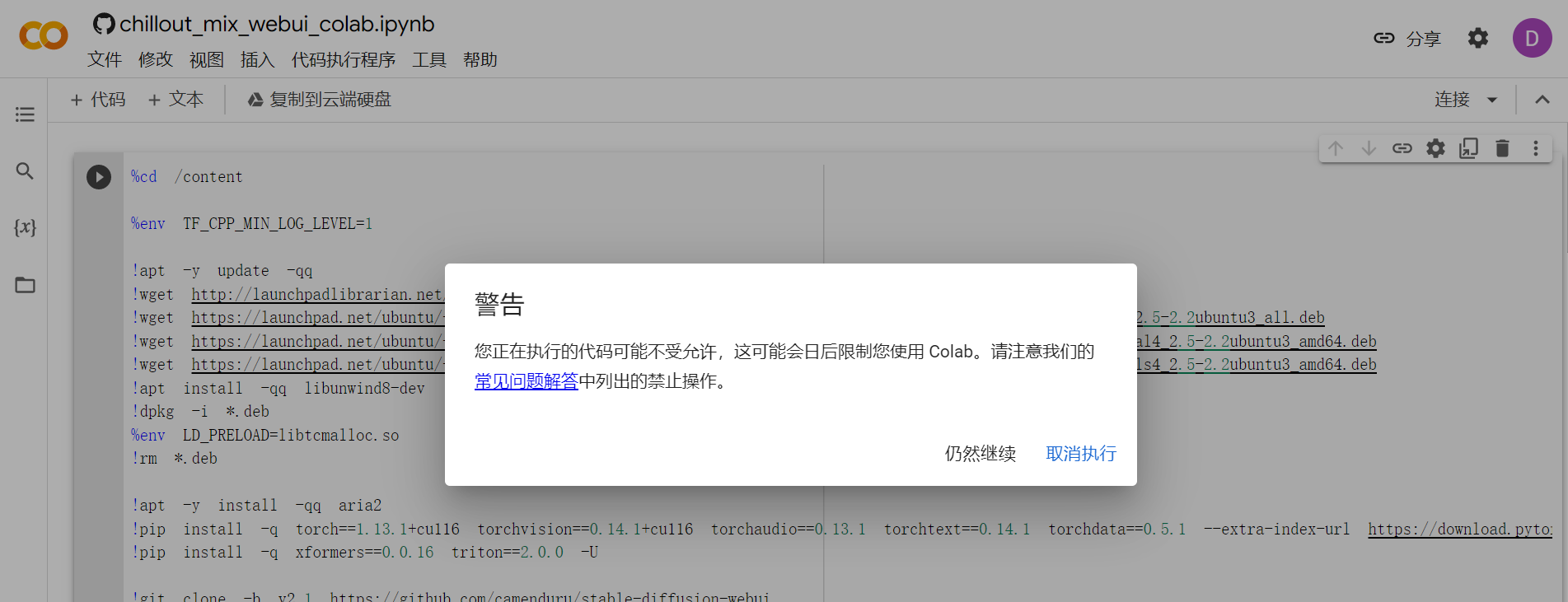Click the purple D account avatar
This screenshot has width=1568, height=602.
tap(1532, 38)
